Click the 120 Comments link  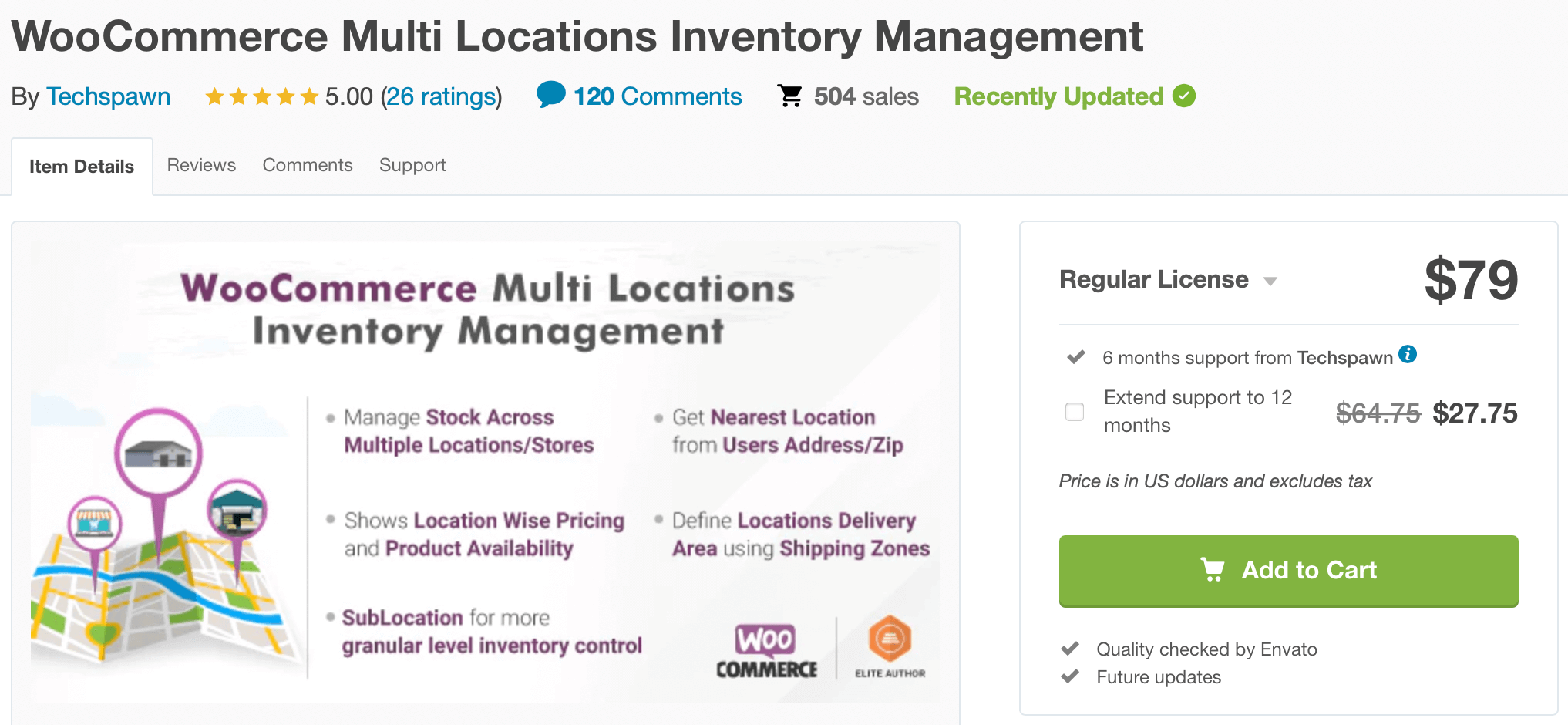tap(657, 95)
